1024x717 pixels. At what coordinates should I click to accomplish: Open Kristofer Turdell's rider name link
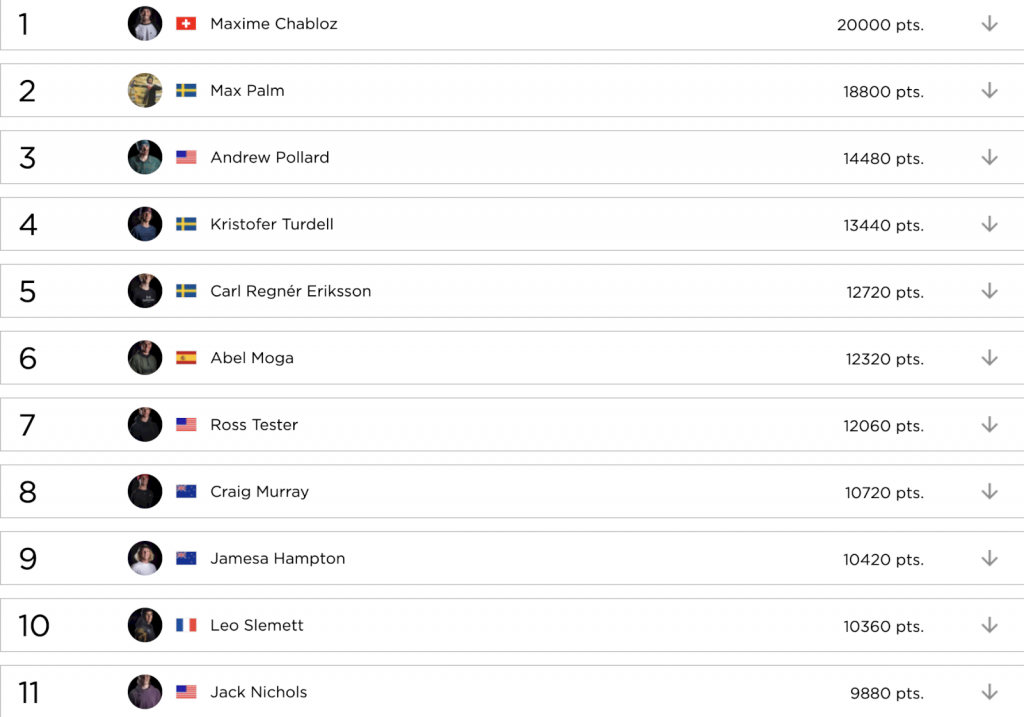271,224
